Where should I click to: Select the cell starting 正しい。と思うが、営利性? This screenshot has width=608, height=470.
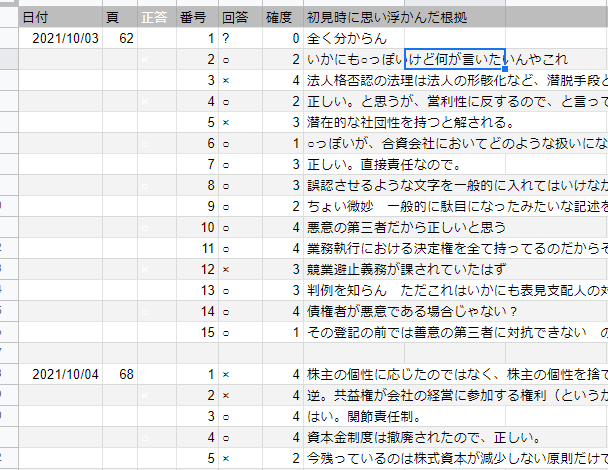pyautogui.click(x=354, y=101)
